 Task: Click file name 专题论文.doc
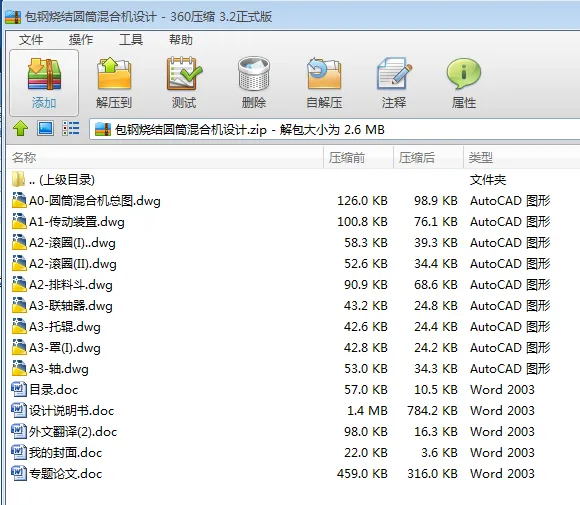(65, 474)
